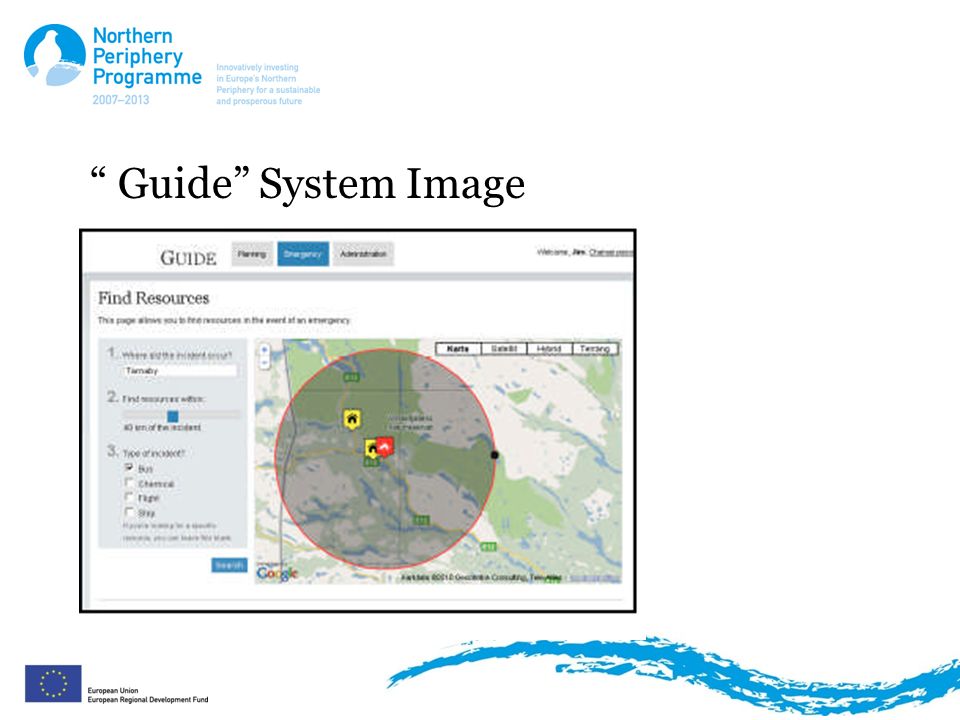Select the Terräng map type
Viewport: 960px width, 720px height.
coord(595,348)
